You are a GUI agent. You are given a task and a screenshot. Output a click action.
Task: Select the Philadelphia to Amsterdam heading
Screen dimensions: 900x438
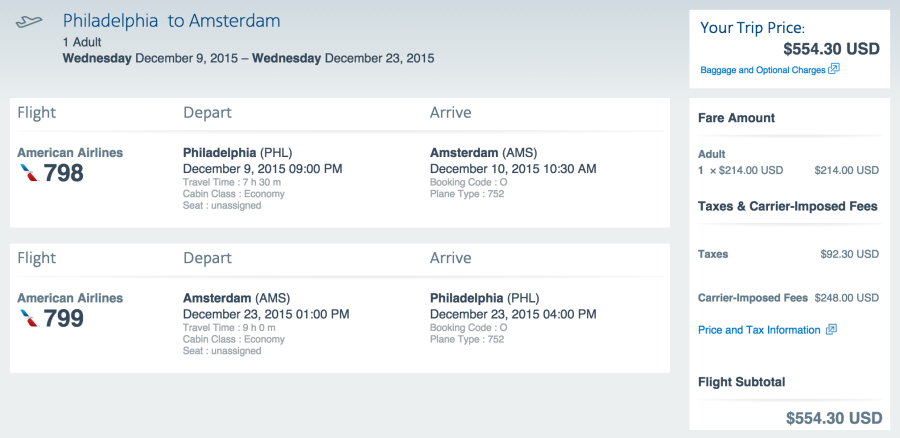click(x=172, y=21)
